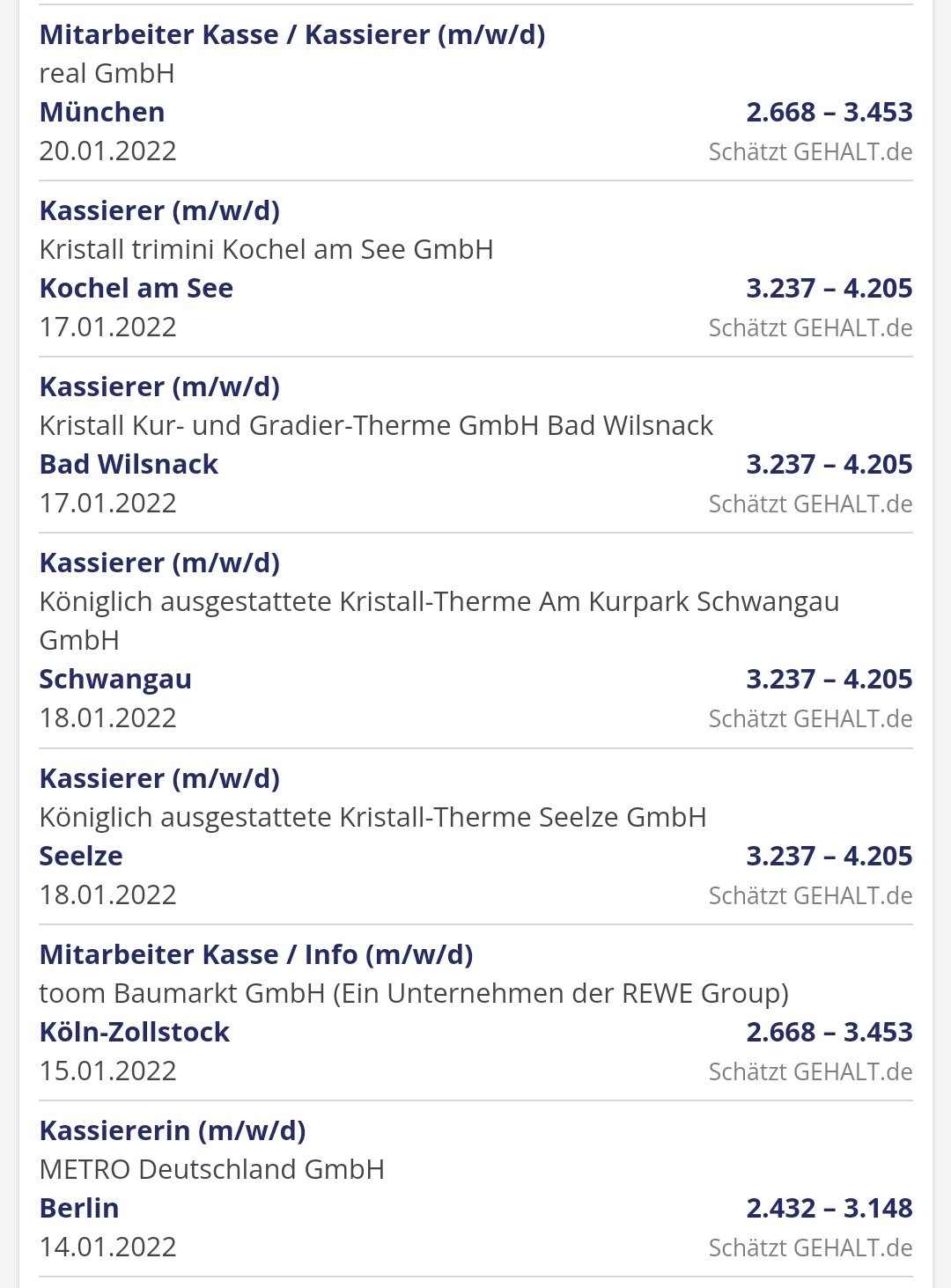Click the Kristall-Therme Am Kurpark Schwangau company name

(x=439, y=602)
